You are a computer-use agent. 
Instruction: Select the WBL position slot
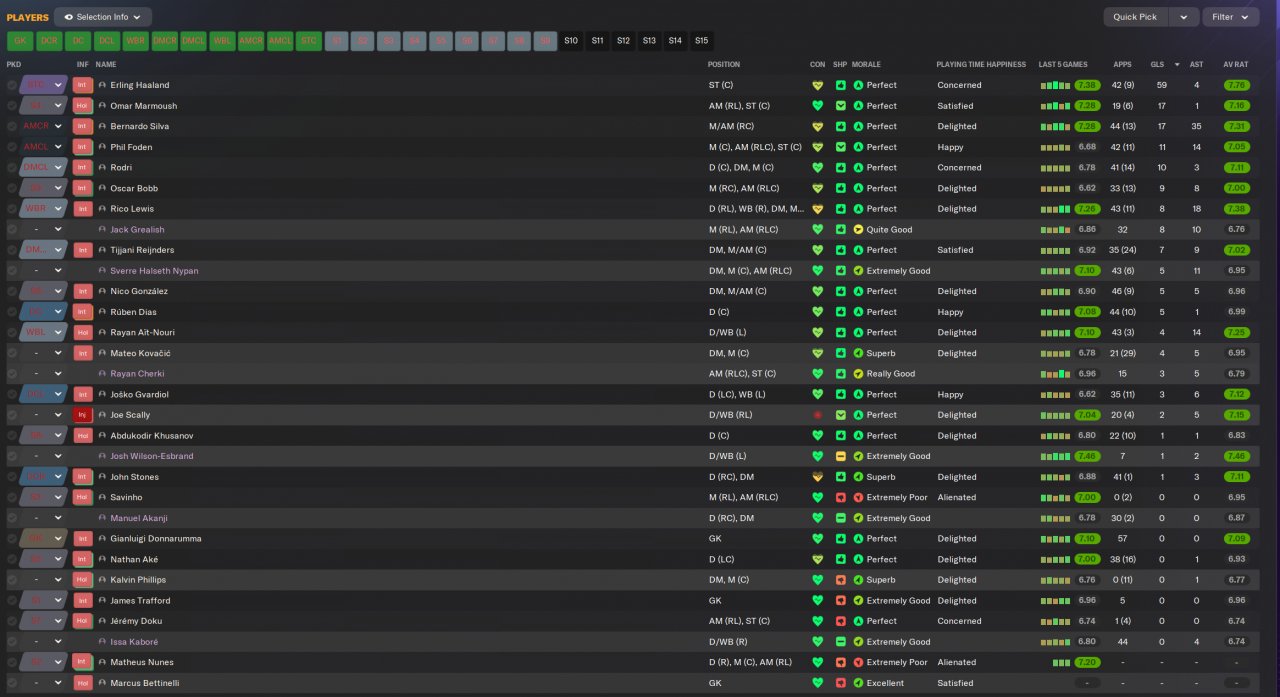(x=223, y=41)
